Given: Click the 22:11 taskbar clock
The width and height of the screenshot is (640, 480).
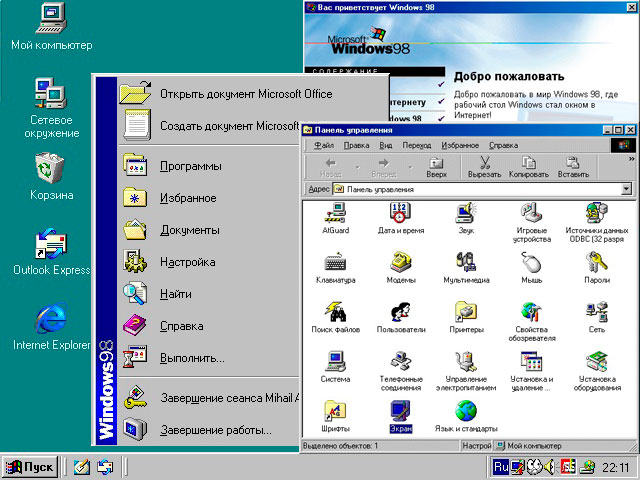Looking at the screenshot, I should (x=616, y=467).
